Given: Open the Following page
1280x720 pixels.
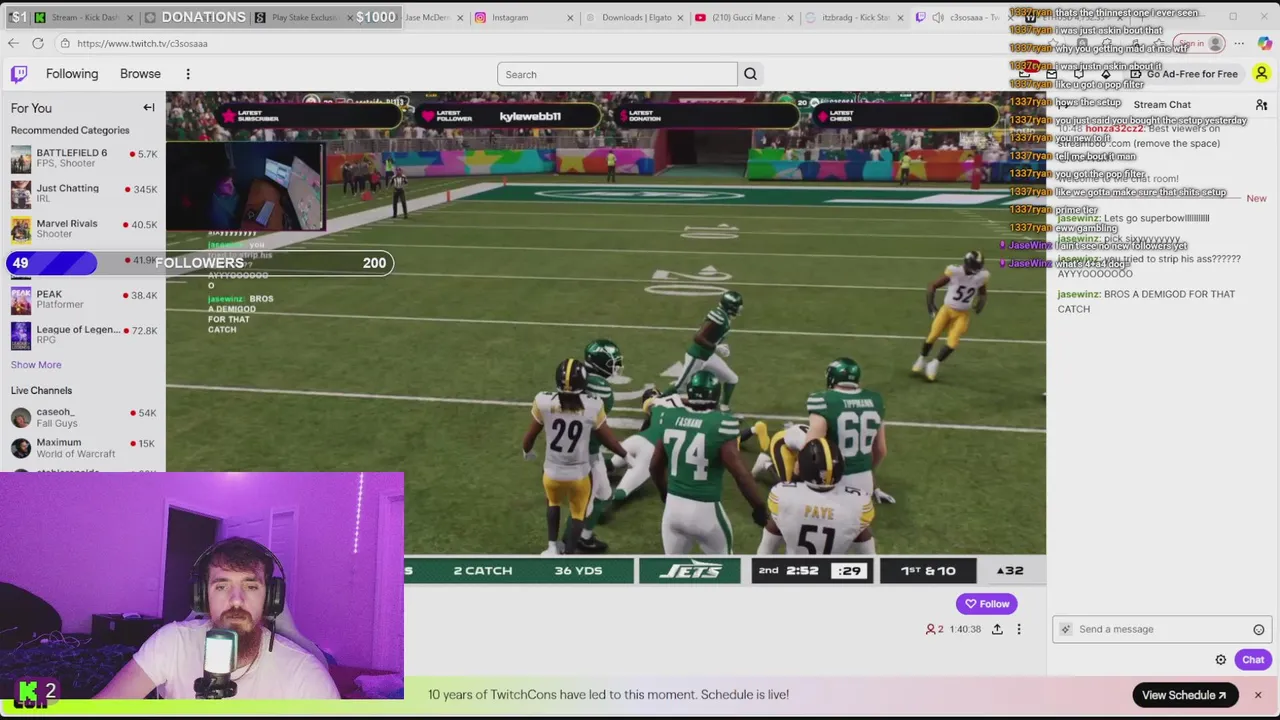Looking at the screenshot, I should 72,74.
